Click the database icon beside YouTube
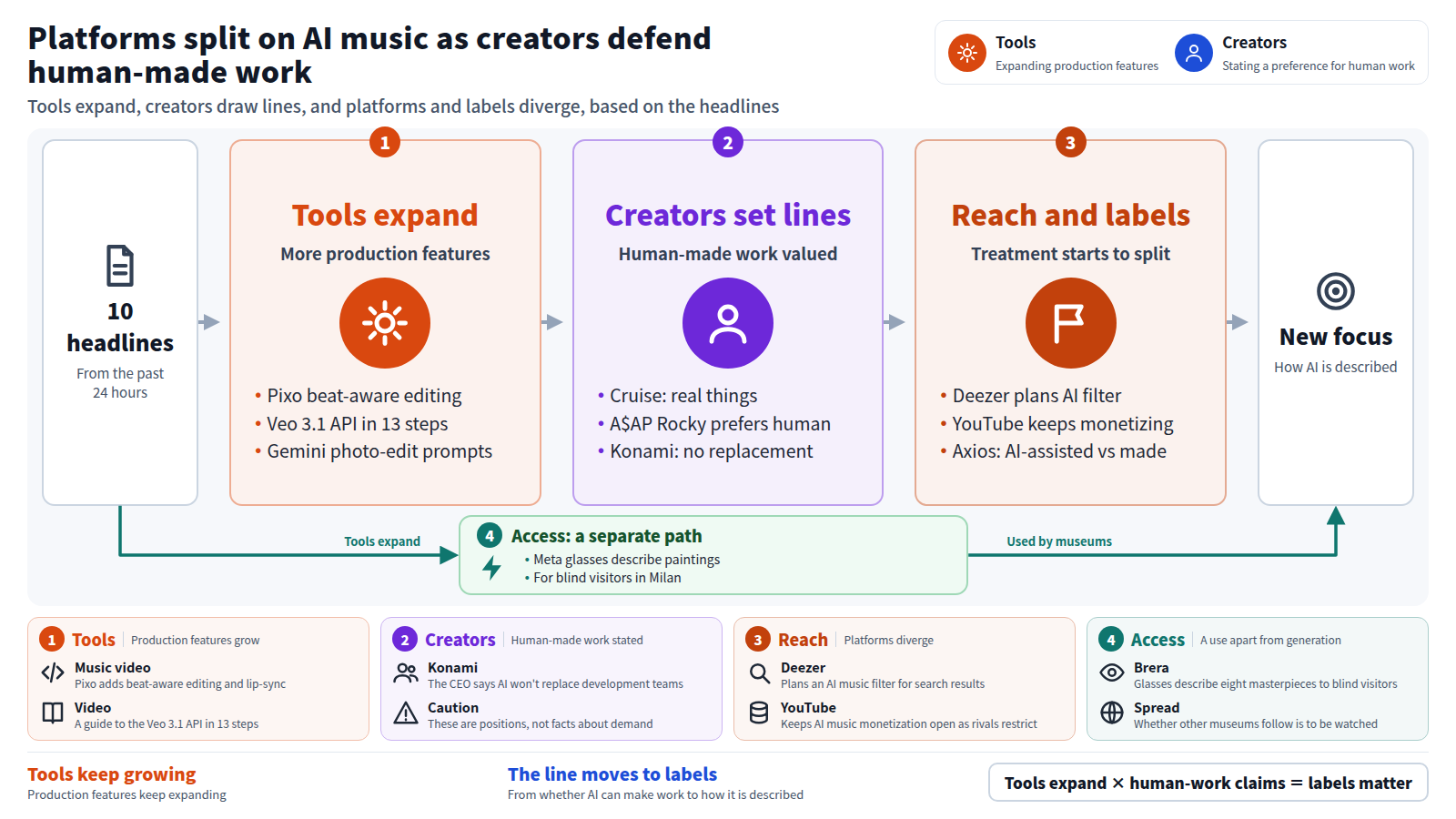This screenshot has height=819, width=1456. point(759,713)
